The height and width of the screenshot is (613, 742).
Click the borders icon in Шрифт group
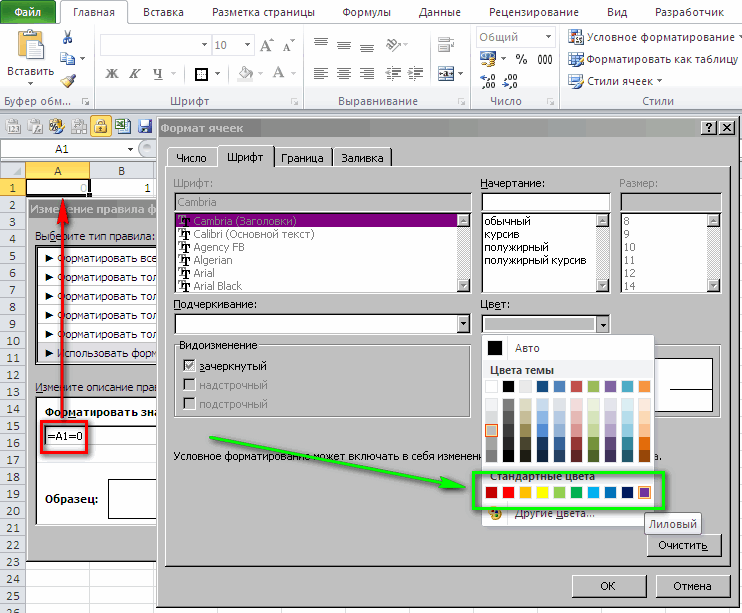pyautogui.click(x=202, y=74)
